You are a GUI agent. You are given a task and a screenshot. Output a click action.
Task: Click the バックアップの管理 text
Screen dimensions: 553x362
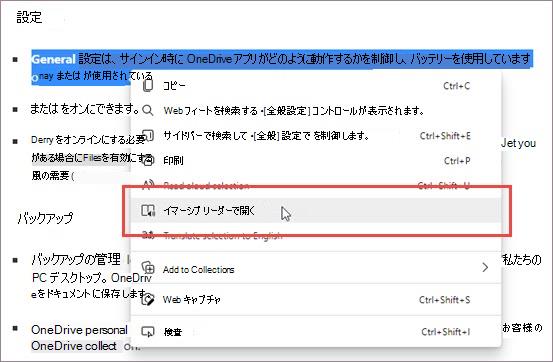[x=76, y=260]
